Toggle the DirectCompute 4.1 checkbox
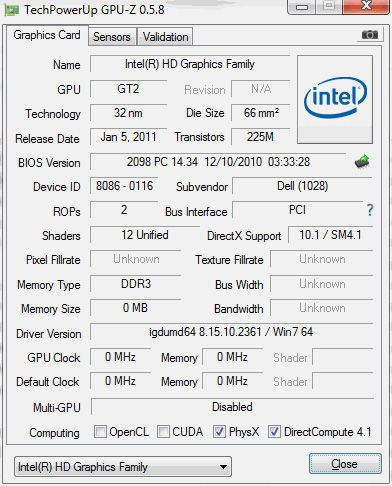392x486 pixels. point(274,432)
